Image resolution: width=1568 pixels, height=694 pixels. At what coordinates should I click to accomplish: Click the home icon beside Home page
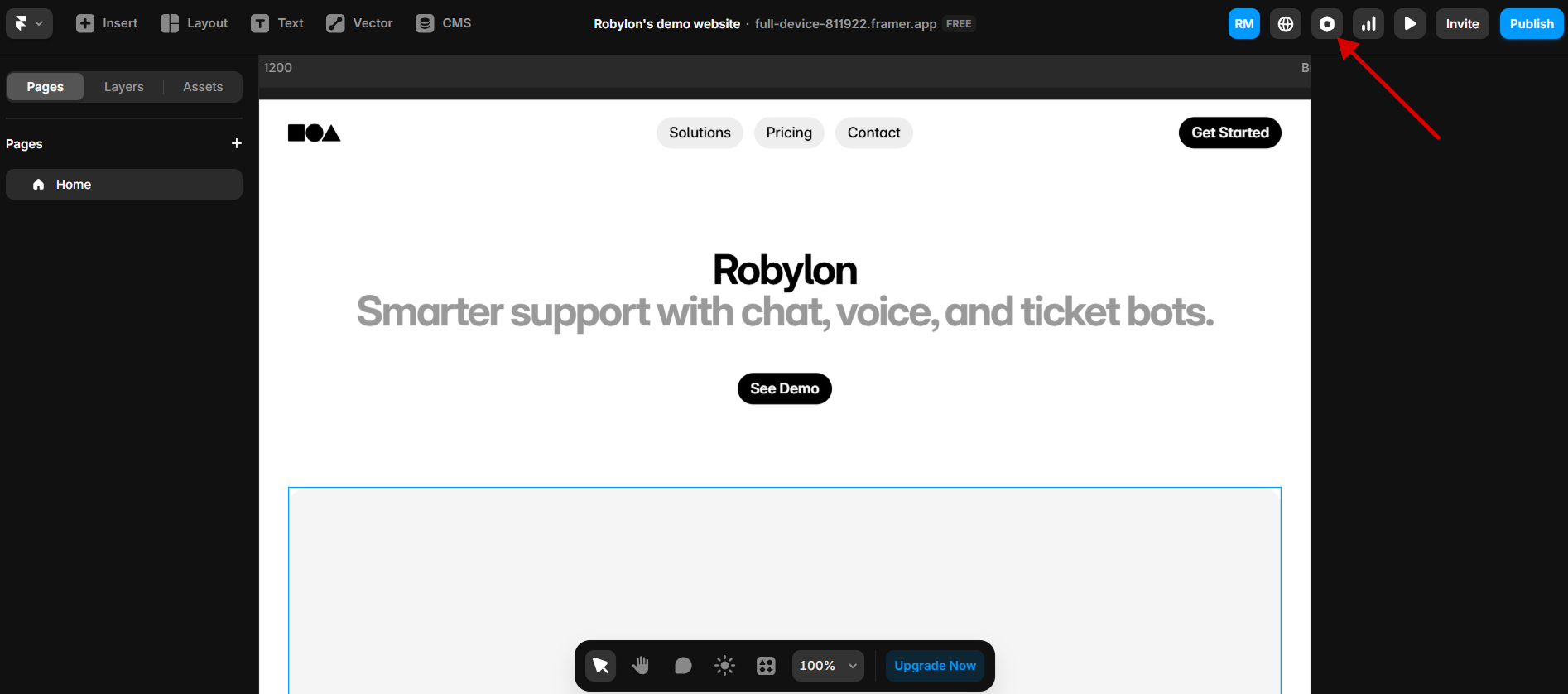tap(38, 185)
